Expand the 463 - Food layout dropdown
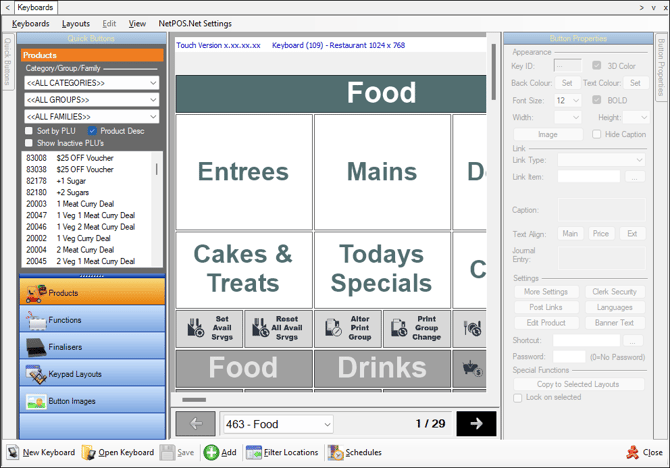The height and width of the screenshot is (468, 670). pos(327,424)
